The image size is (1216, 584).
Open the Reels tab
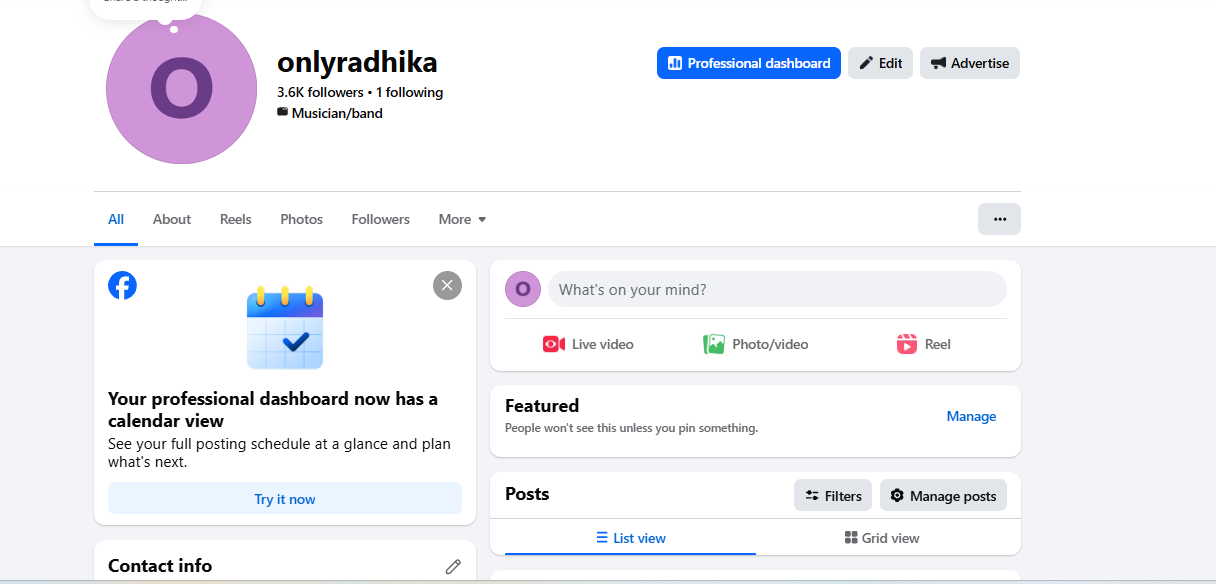click(x=236, y=219)
